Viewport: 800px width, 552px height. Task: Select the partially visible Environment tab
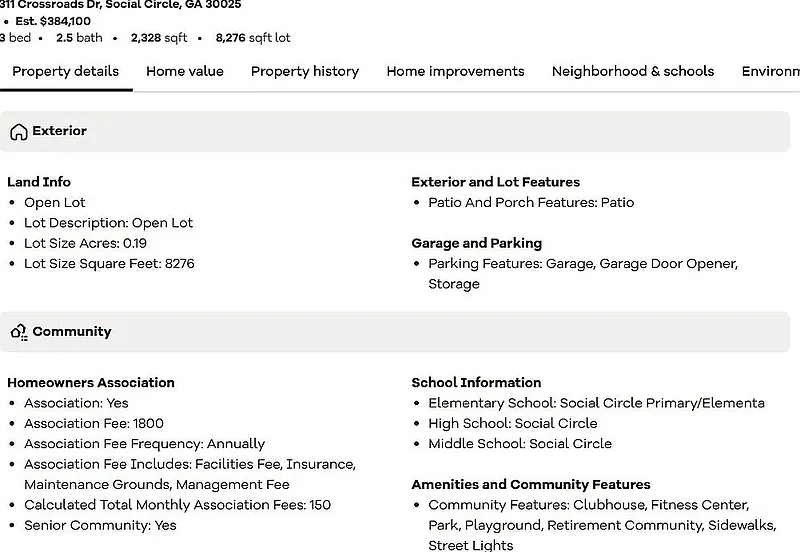click(x=770, y=71)
